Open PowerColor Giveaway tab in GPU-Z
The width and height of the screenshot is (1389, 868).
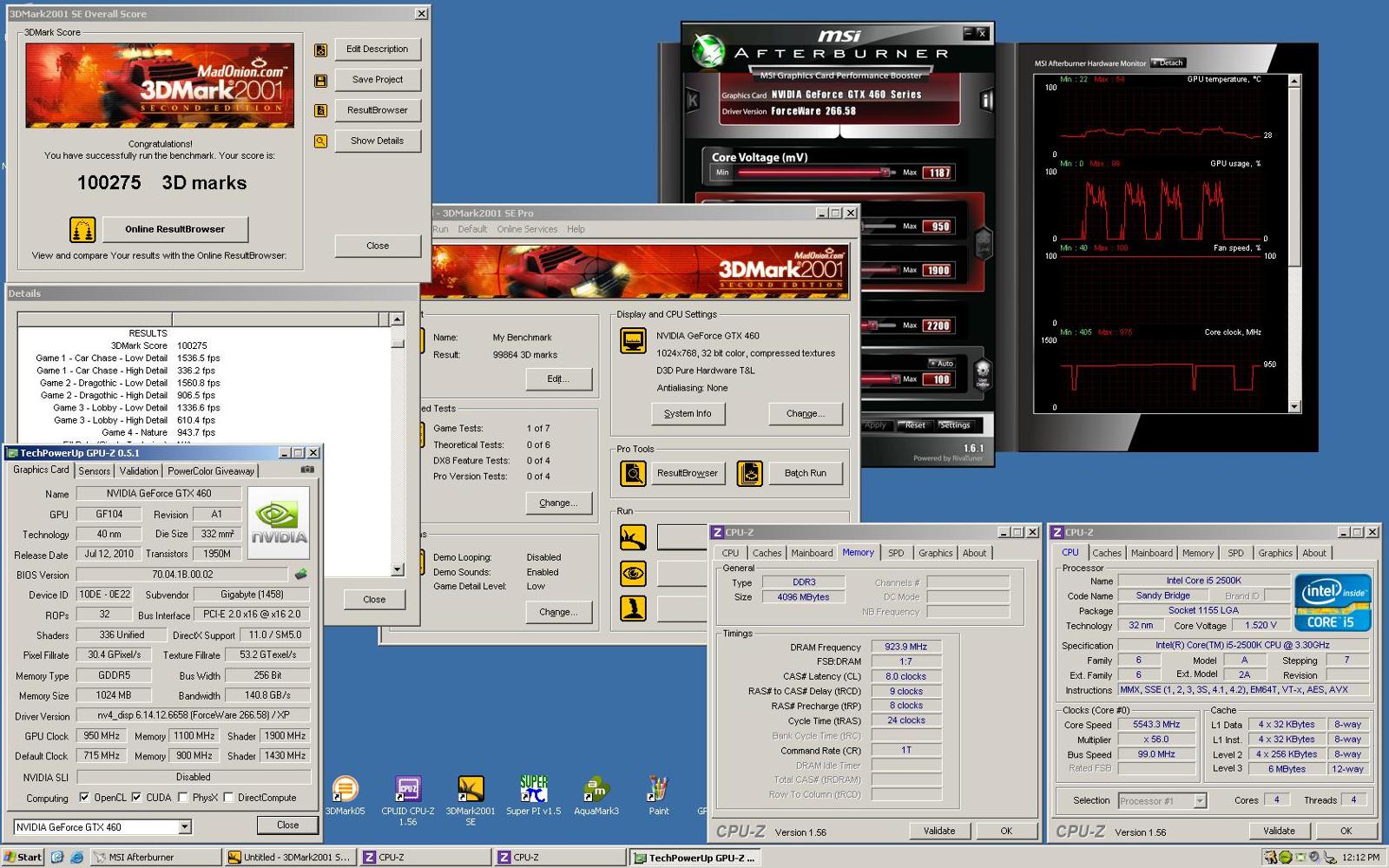pyautogui.click(x=211, y=470)
